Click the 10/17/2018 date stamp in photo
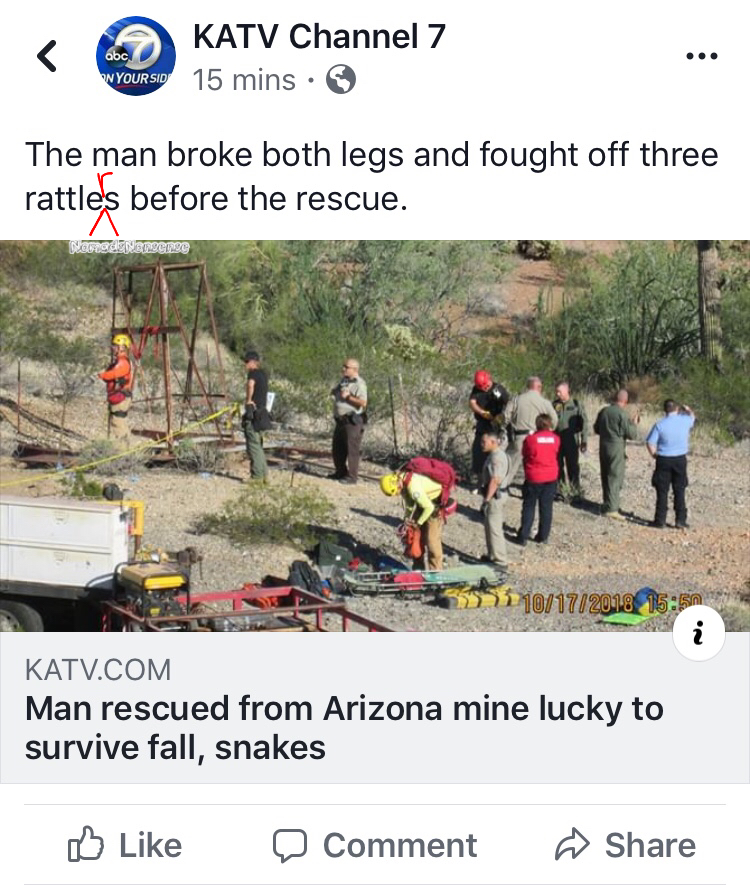Screen dimensions: 750x885 point(611,603)
